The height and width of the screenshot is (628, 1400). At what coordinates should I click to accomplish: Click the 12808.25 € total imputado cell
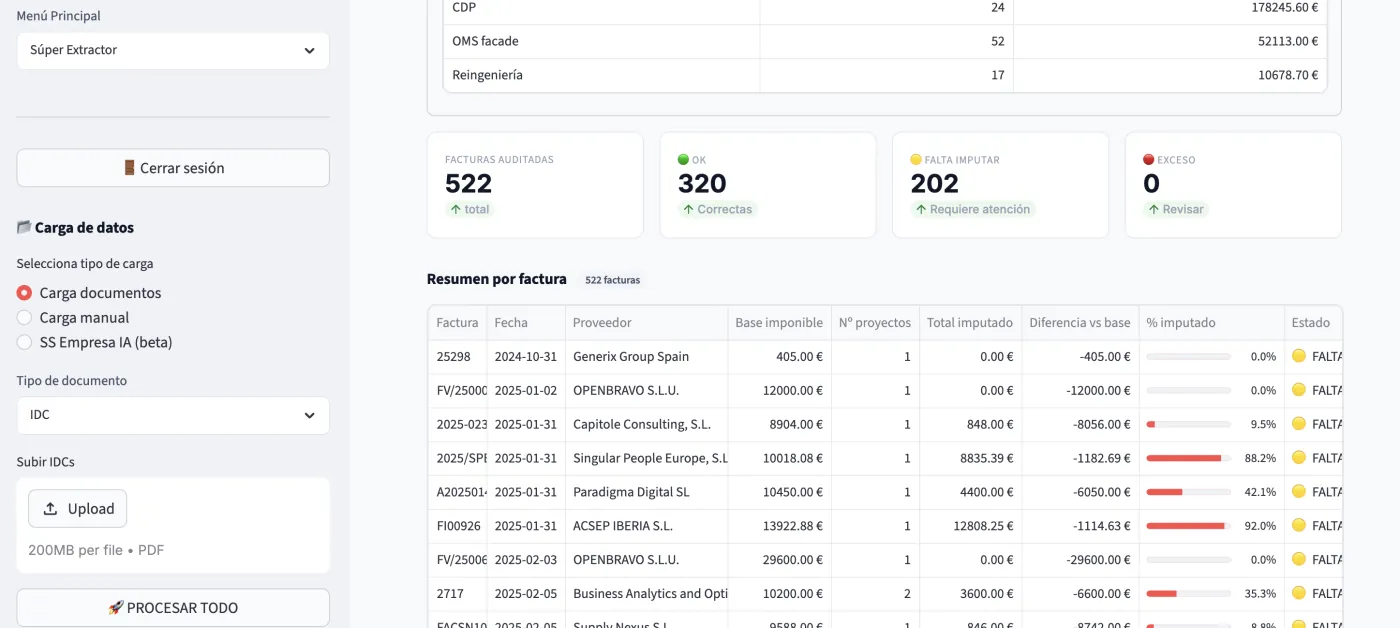[970, 526]
